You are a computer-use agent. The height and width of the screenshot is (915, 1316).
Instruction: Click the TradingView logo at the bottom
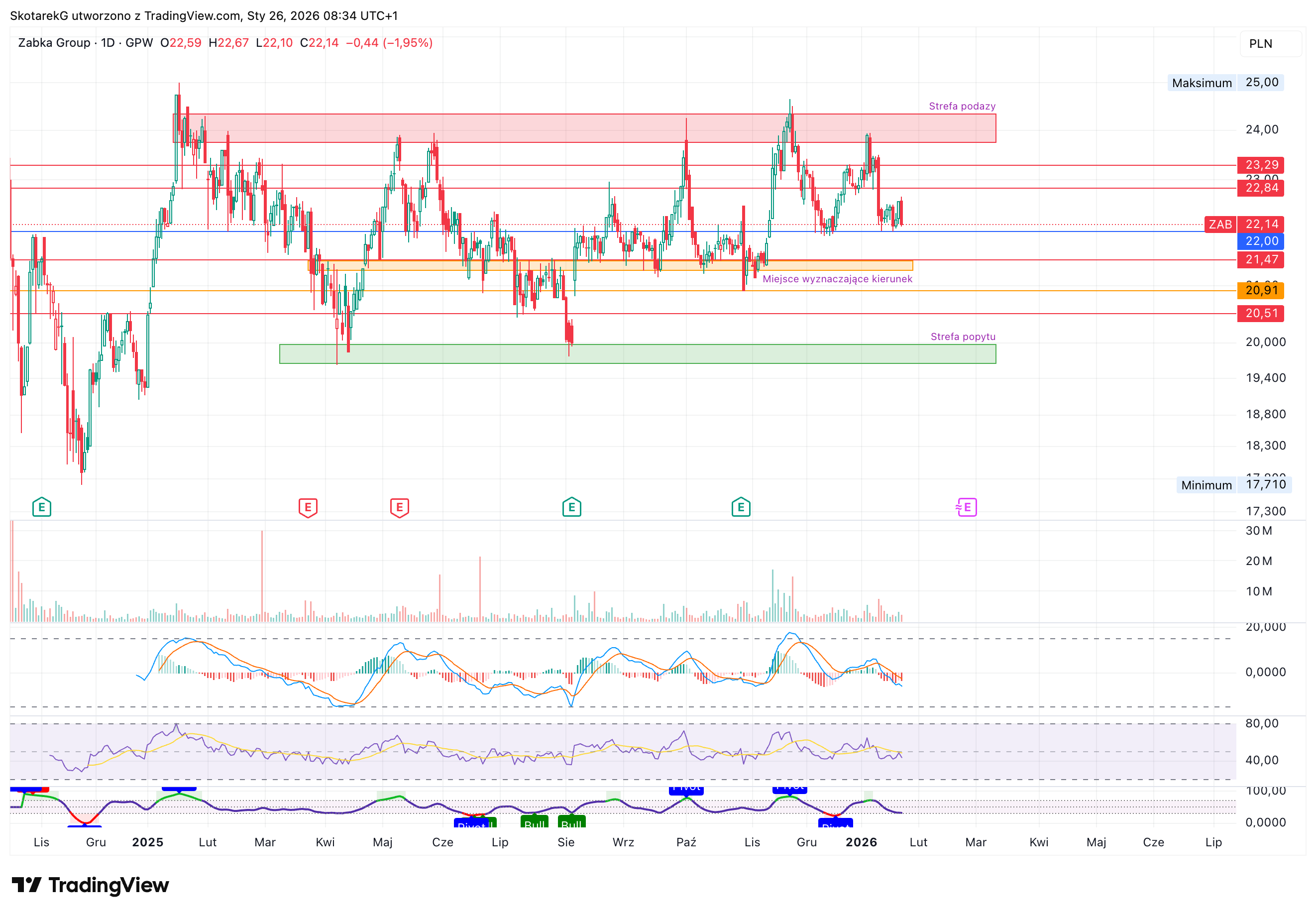[90, 885]
